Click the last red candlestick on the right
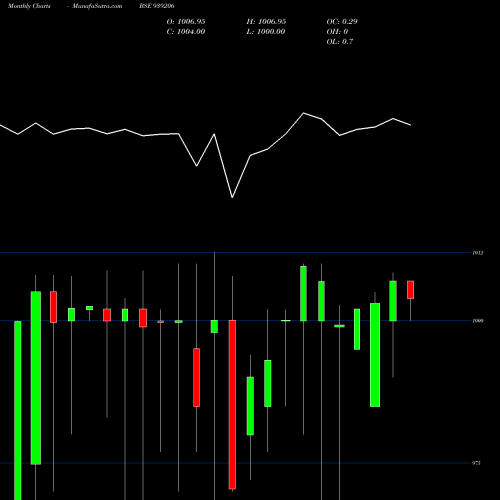The image size is (500, 500). click(411, 290)
